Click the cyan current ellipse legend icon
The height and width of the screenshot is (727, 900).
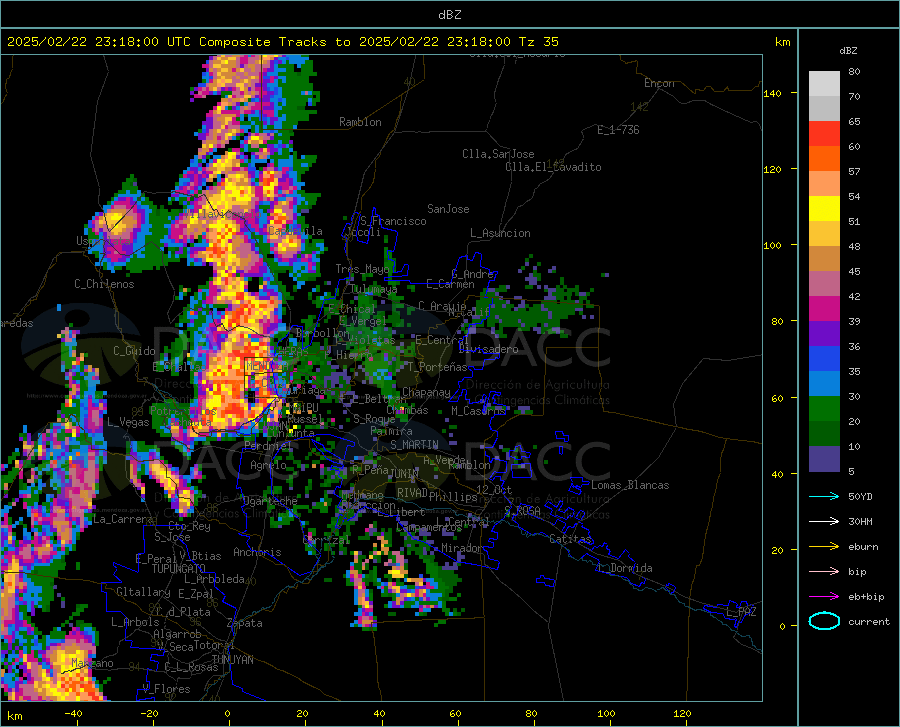824,621
